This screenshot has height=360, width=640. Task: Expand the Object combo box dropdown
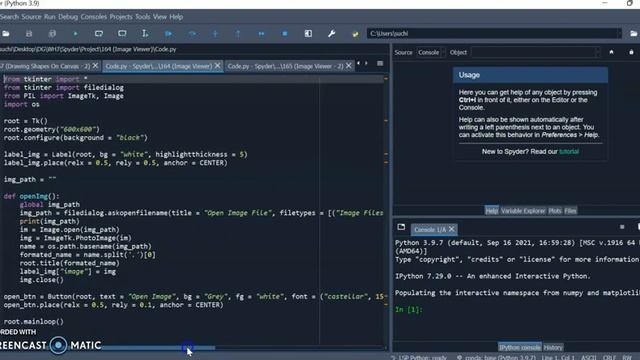pyautogui.click(x=598, y=52)
